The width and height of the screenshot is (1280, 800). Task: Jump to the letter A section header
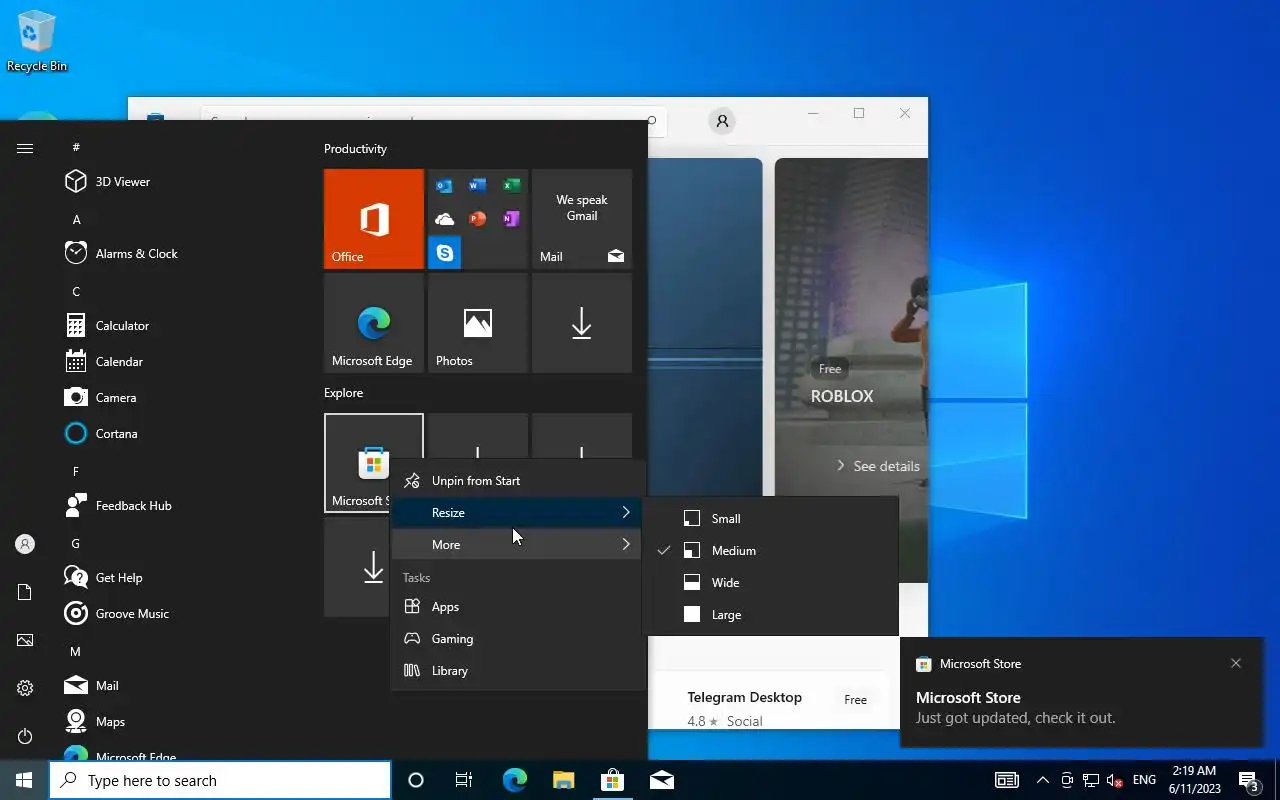pos(77,219)
